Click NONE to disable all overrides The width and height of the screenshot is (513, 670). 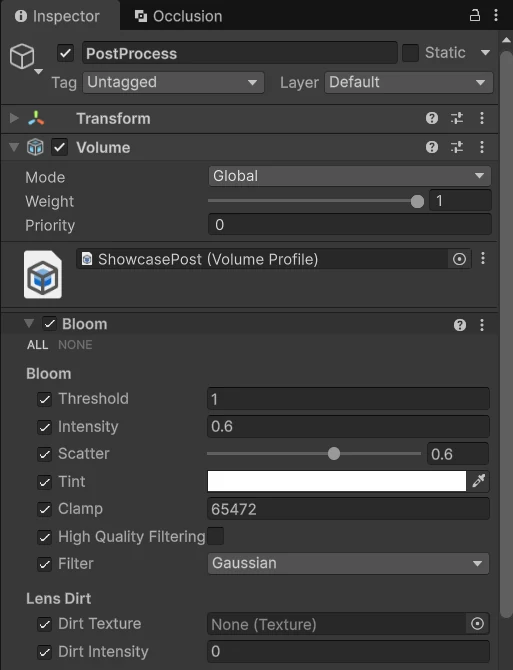point(75,345)
